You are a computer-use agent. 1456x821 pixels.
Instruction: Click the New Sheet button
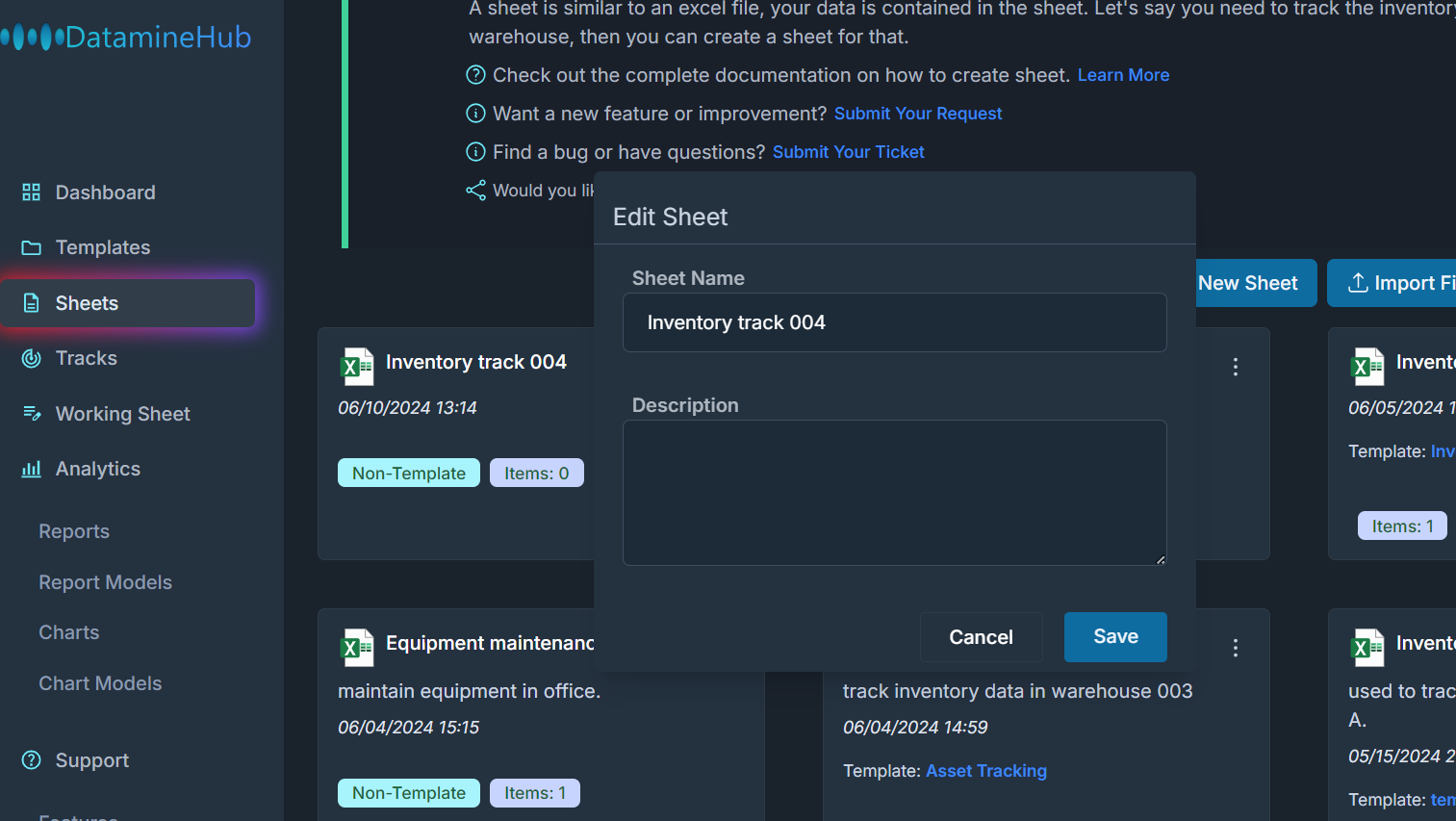pyautogui.click(x=1256, y=283)
